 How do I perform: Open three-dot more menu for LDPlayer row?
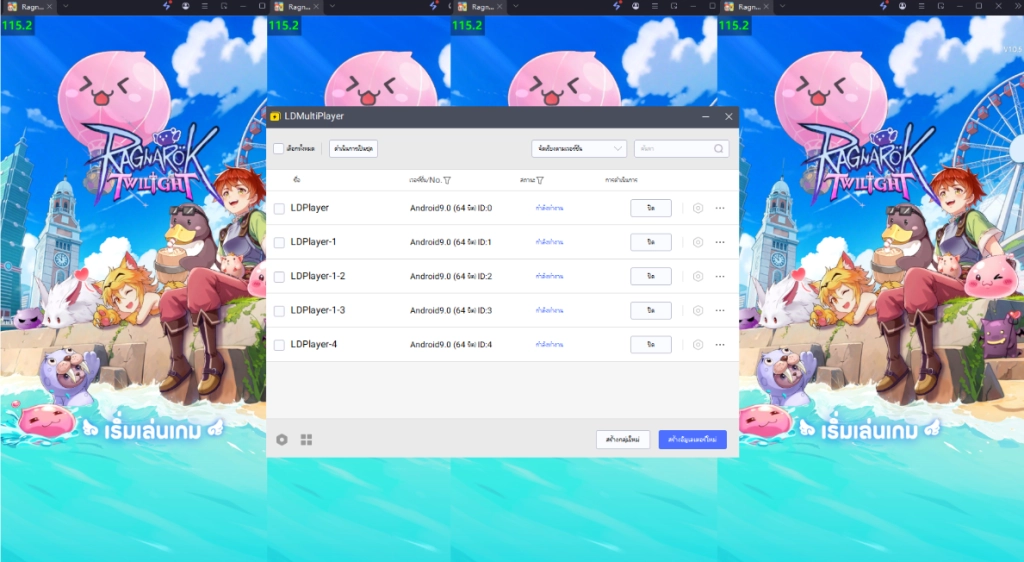[x=719, y=208]
